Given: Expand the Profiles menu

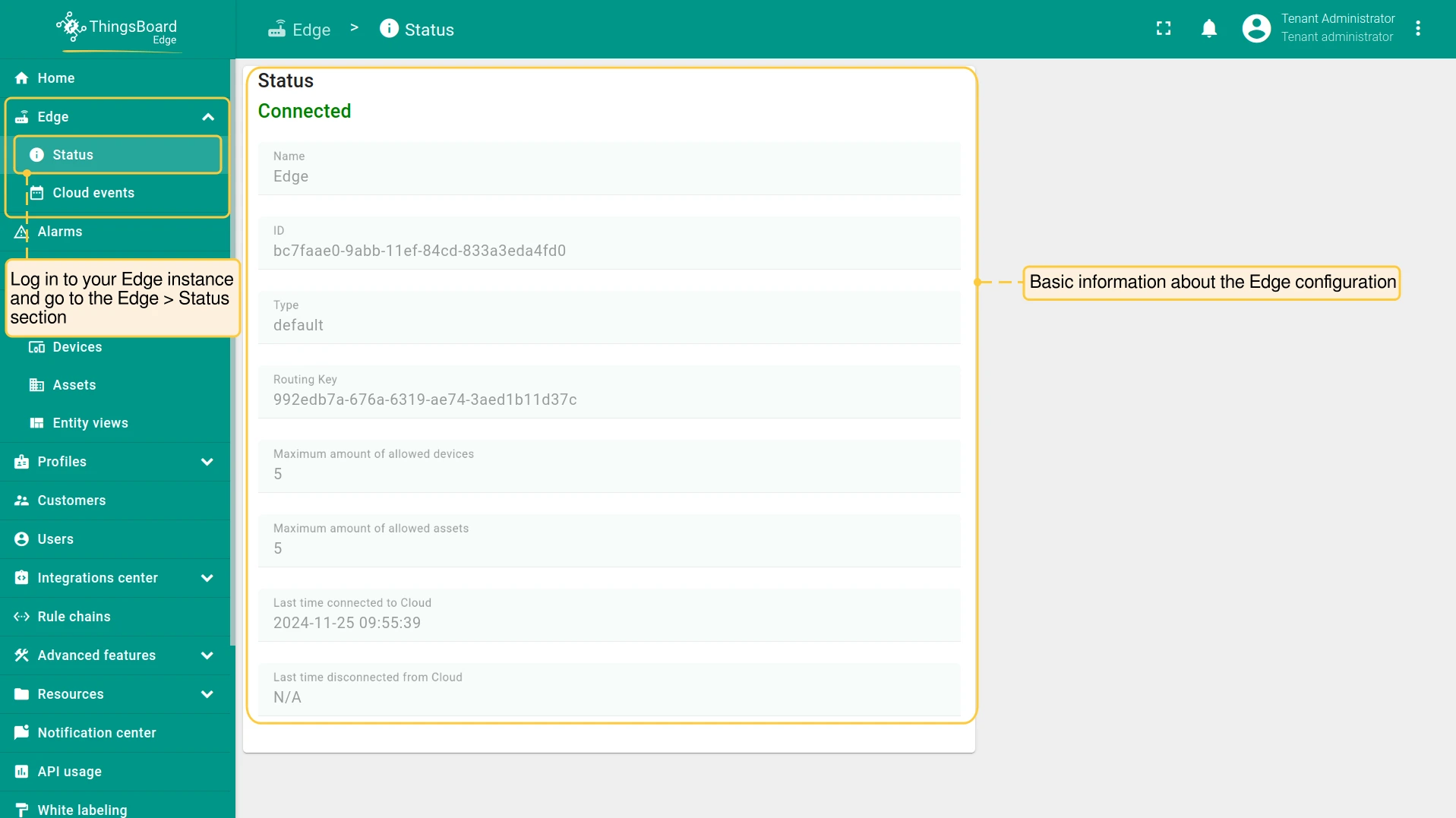Looking at the screenshot, I should click(207, 462).
